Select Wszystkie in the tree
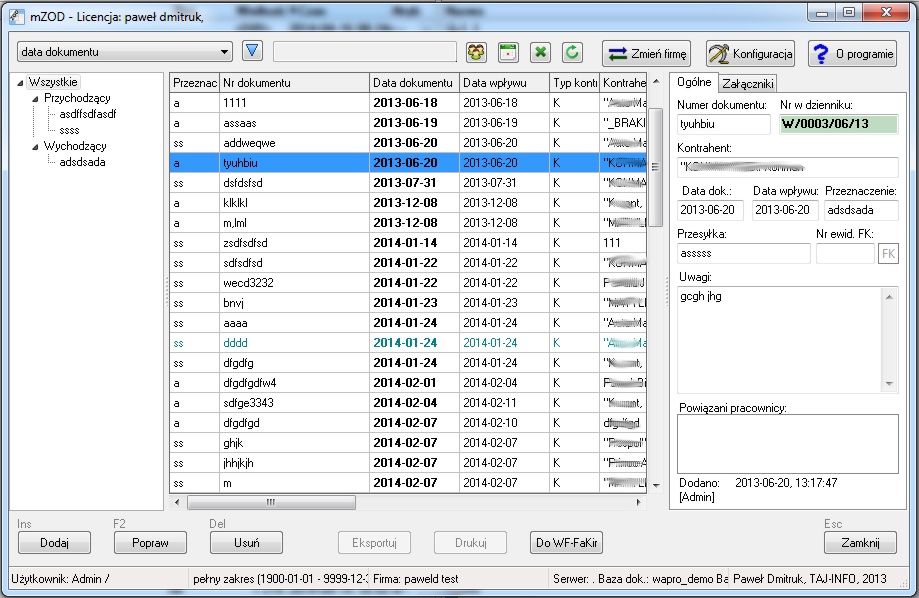 (53, 82)
